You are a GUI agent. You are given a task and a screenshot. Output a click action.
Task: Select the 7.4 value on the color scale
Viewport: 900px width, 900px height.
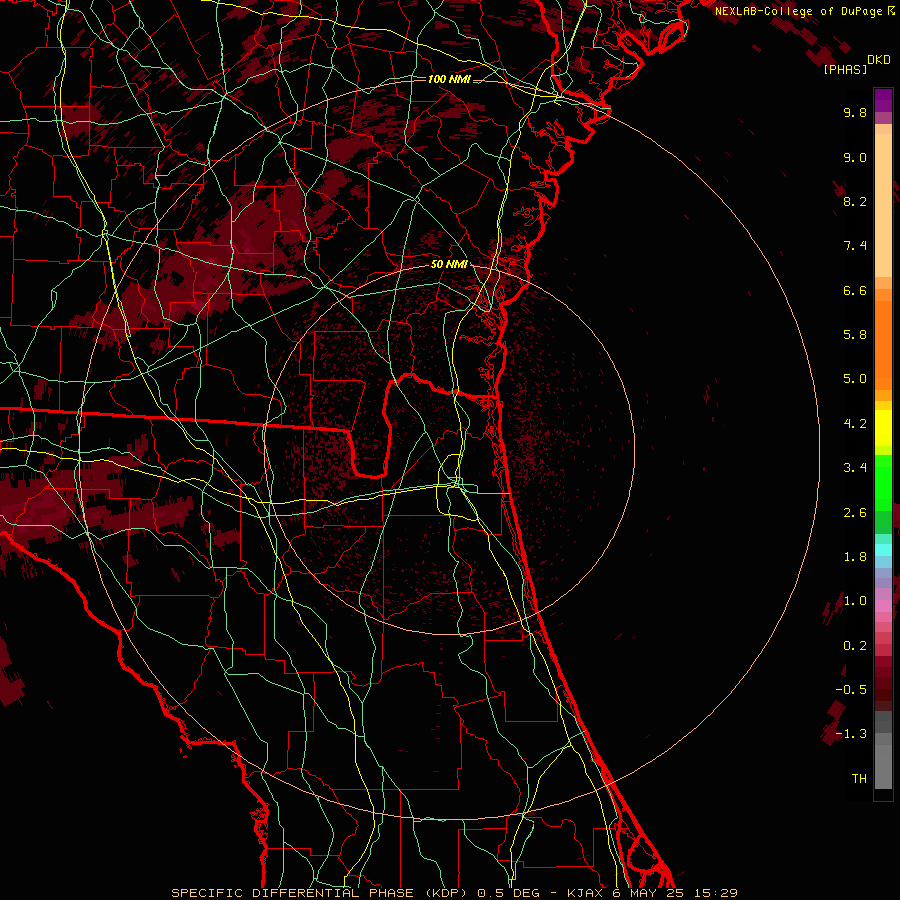pyautogui.click(x=855, y=246)
